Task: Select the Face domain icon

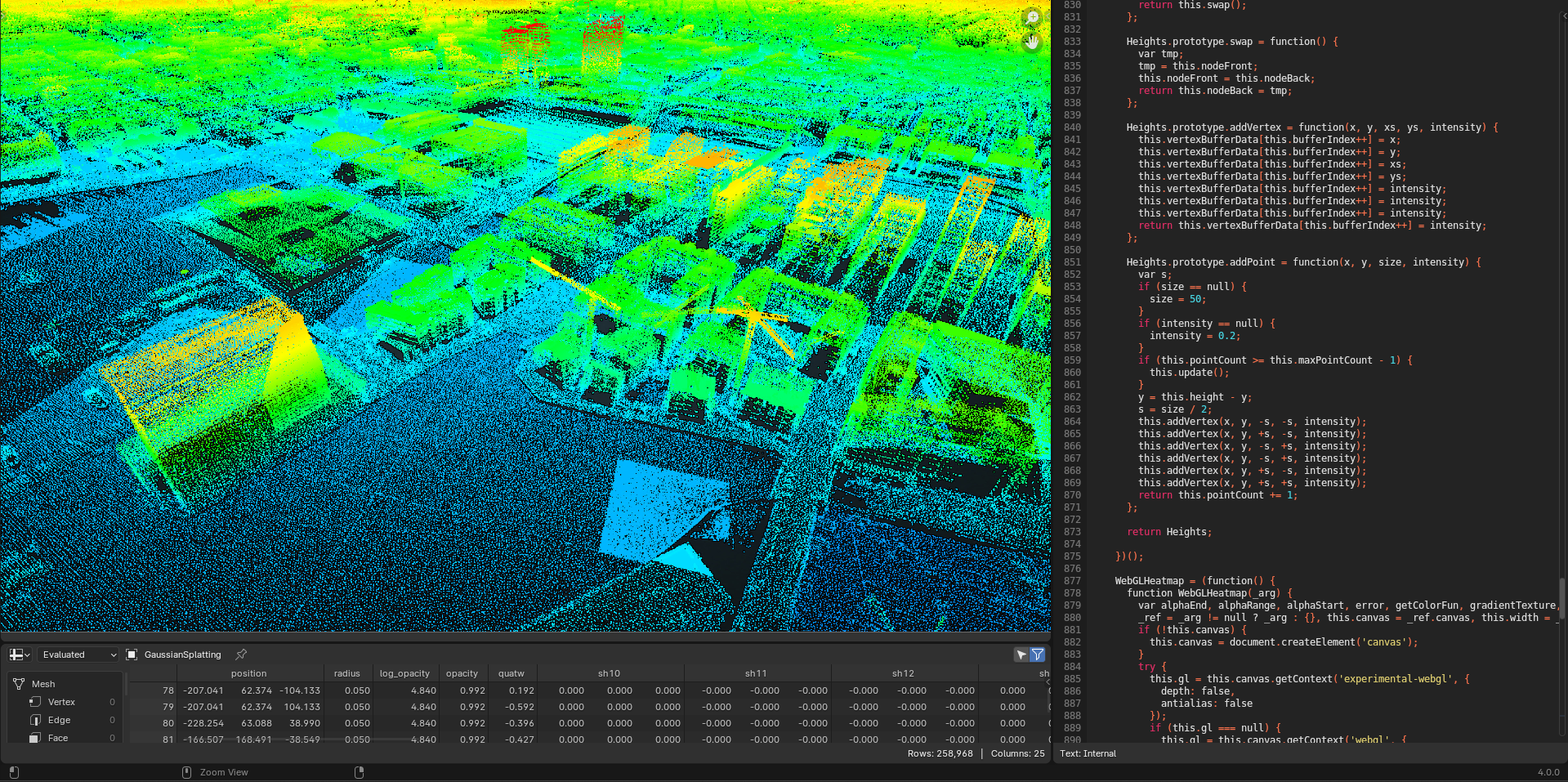Action: [35, 738]
